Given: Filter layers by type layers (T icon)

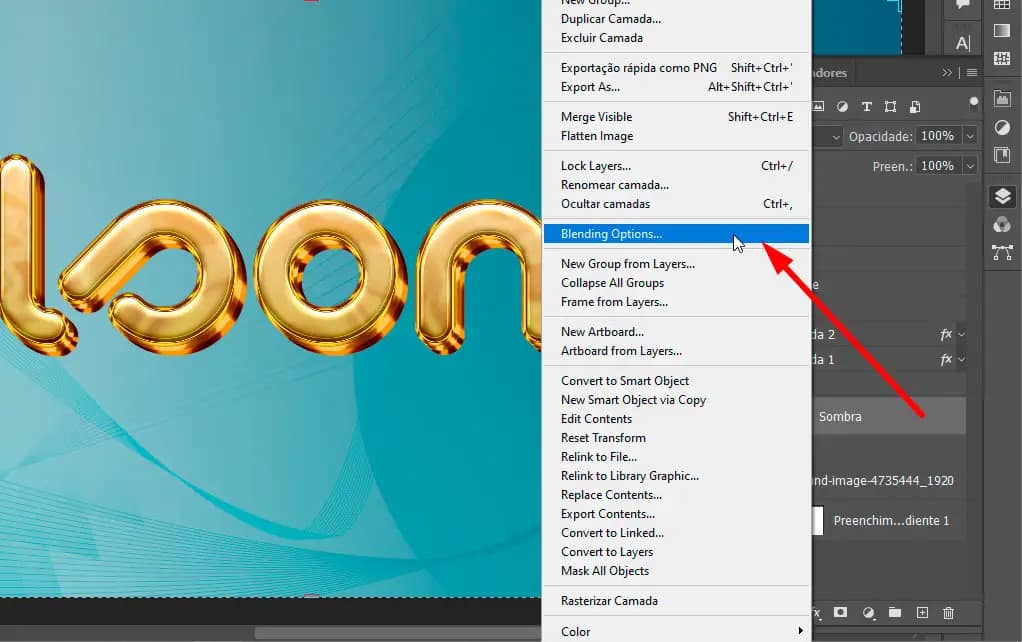Looking at the screenshot, I should [x=866, y=106].
